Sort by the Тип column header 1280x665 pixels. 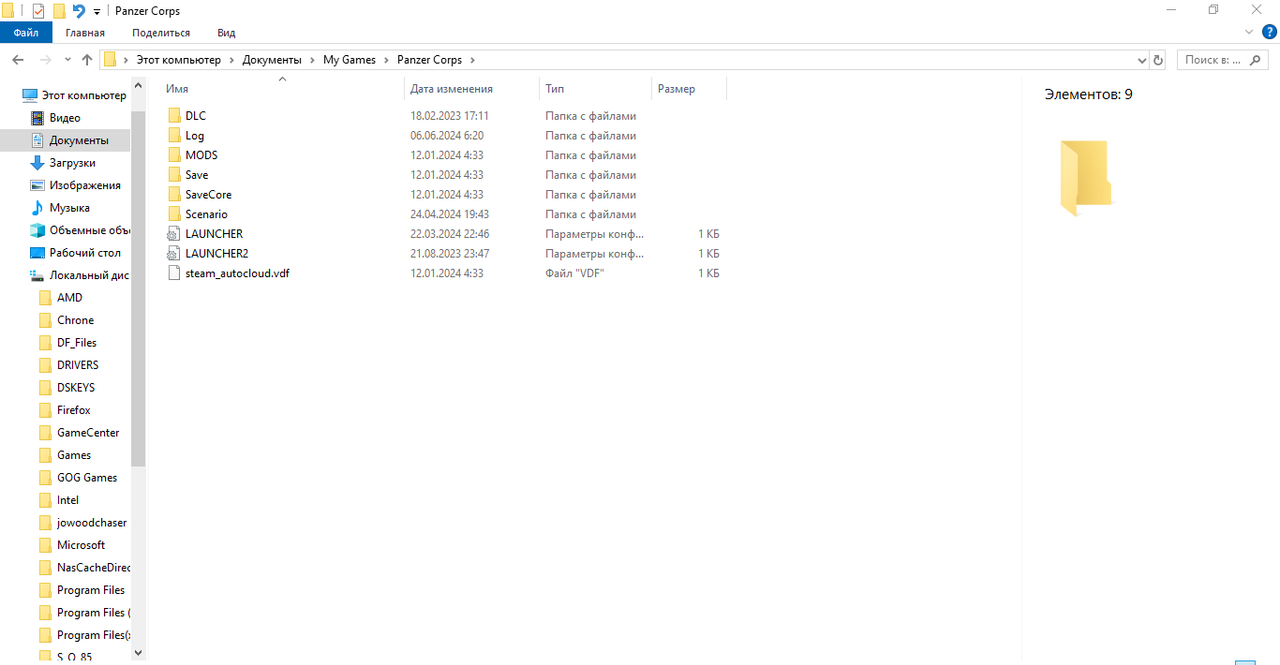pyautogui.click(x=555, y=89)
